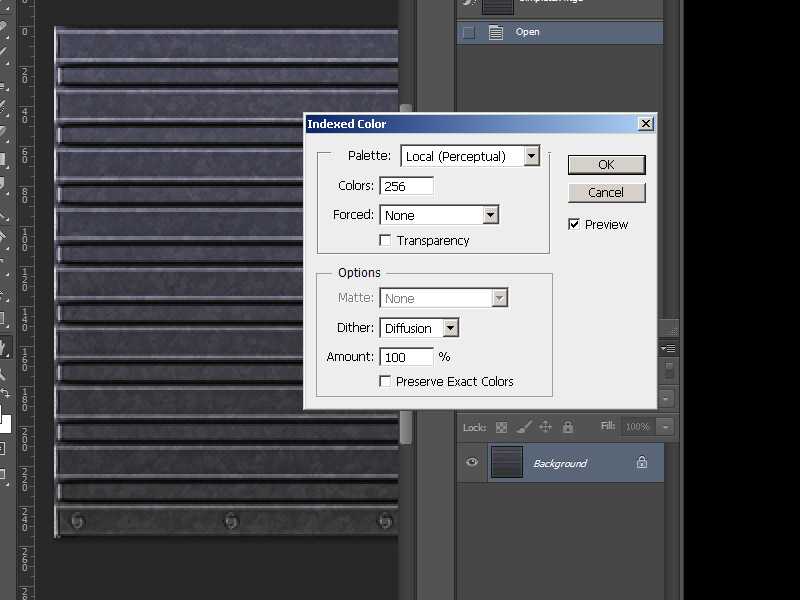The image size is (800, 600).
Task: Open the Dither dropdown showing Diffusion
Action: click(x=419, y=328)
